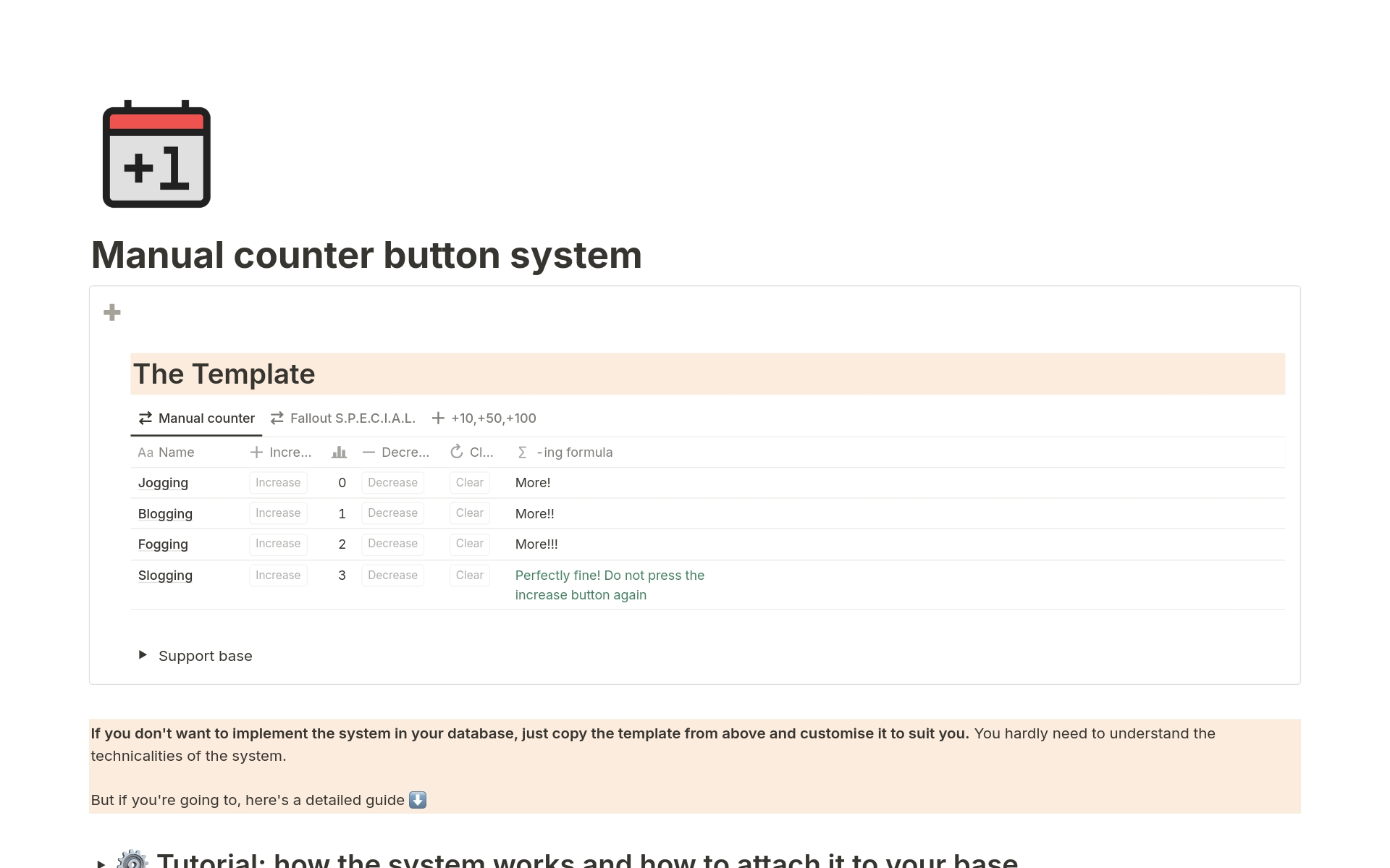Image resolution: width=1390 pixels, height=868 pixels.
Task: Click the Aa Name column header
Action: [167, 452]
